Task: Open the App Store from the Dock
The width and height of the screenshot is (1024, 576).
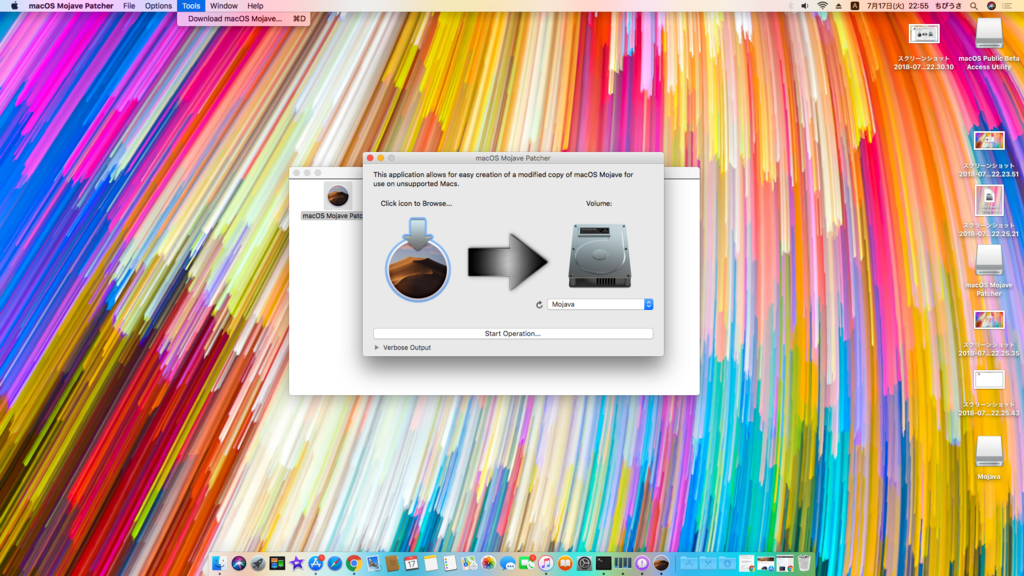Action: coord(315,563)
